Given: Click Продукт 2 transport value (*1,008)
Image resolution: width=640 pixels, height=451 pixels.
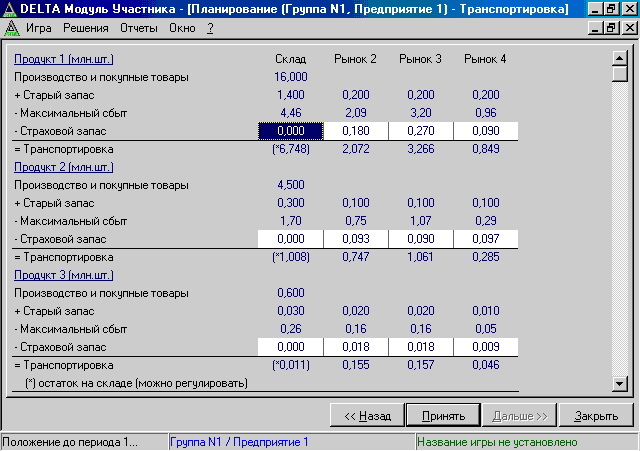Looking at the screenshot, I should [x=291, y=257].
